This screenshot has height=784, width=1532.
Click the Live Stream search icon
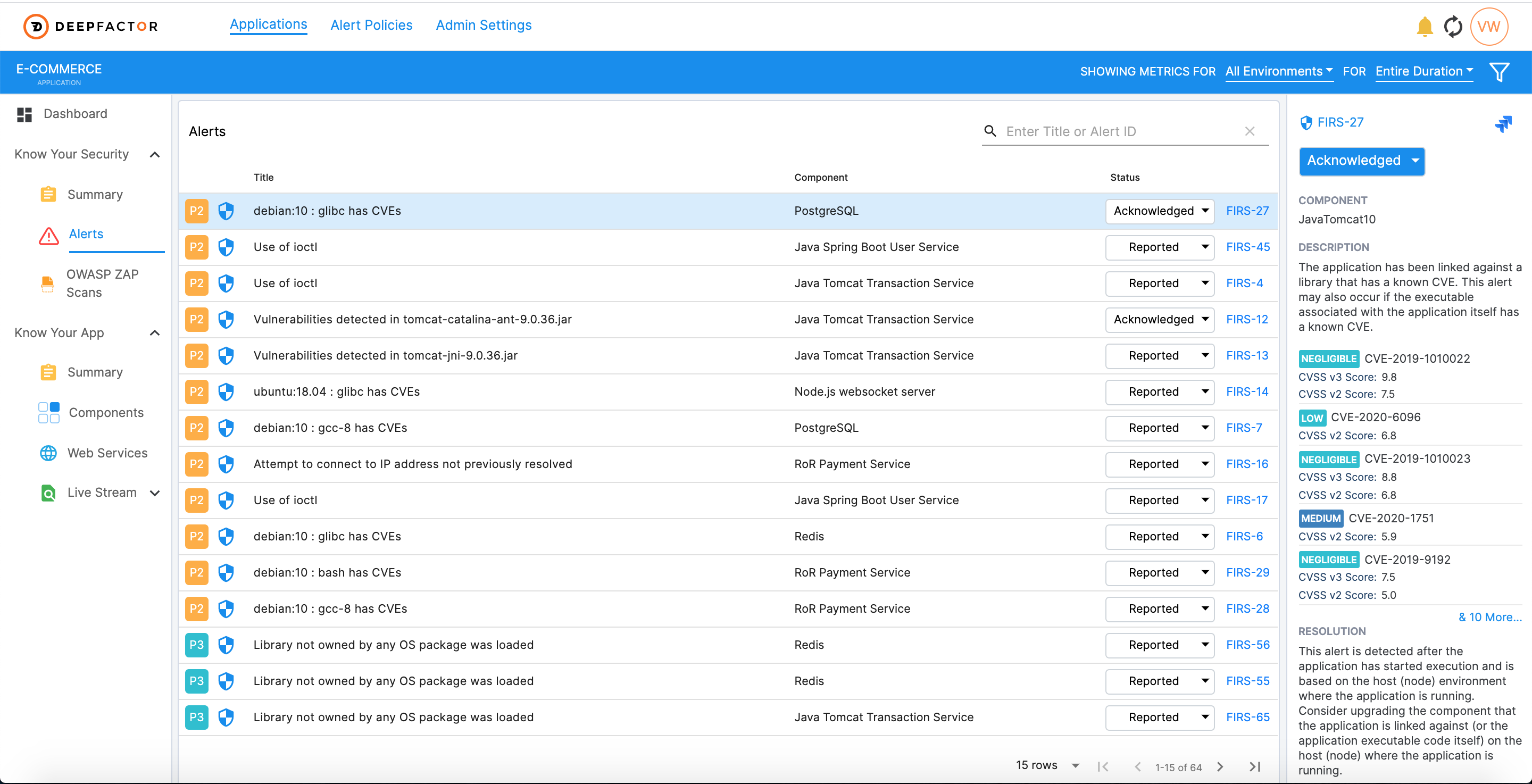coord(48,493)
